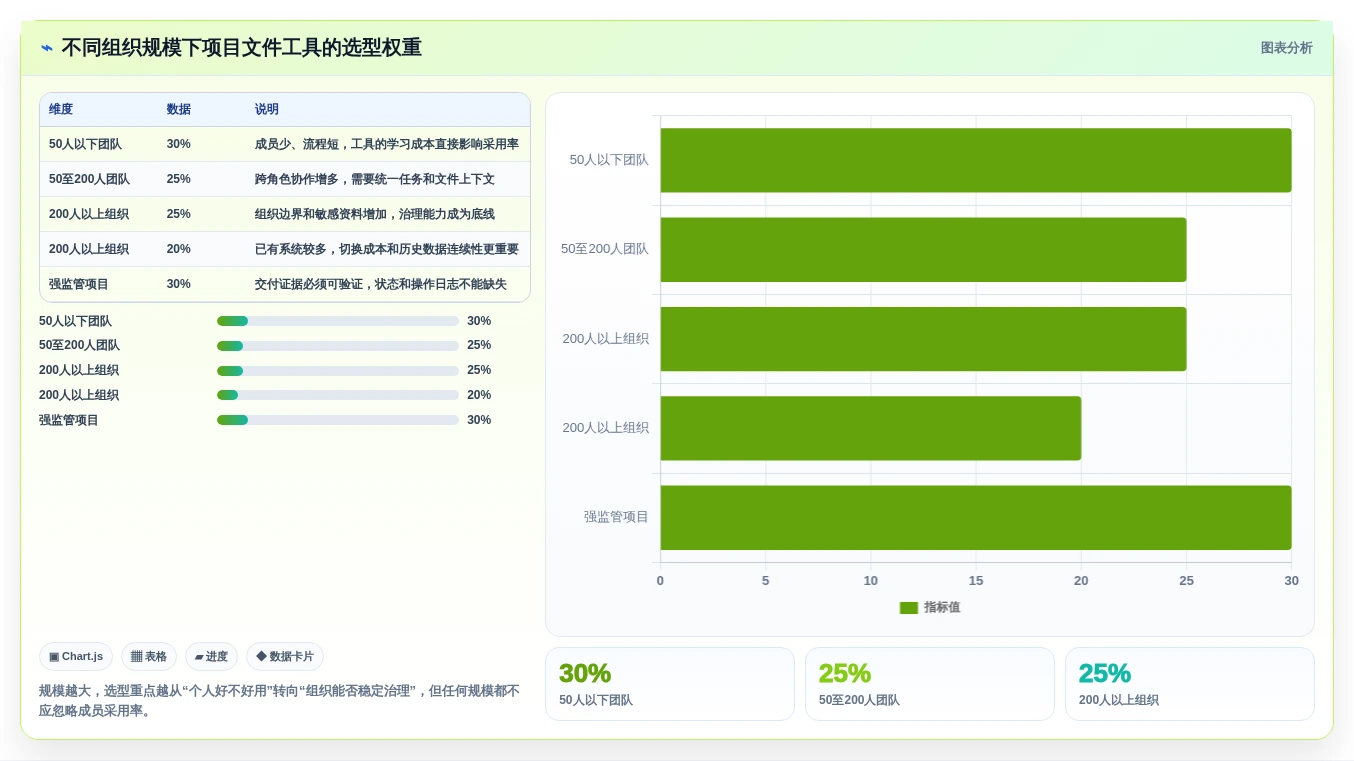
Task: Click the chart bar for 强监管项目
Action: point(976,517)
